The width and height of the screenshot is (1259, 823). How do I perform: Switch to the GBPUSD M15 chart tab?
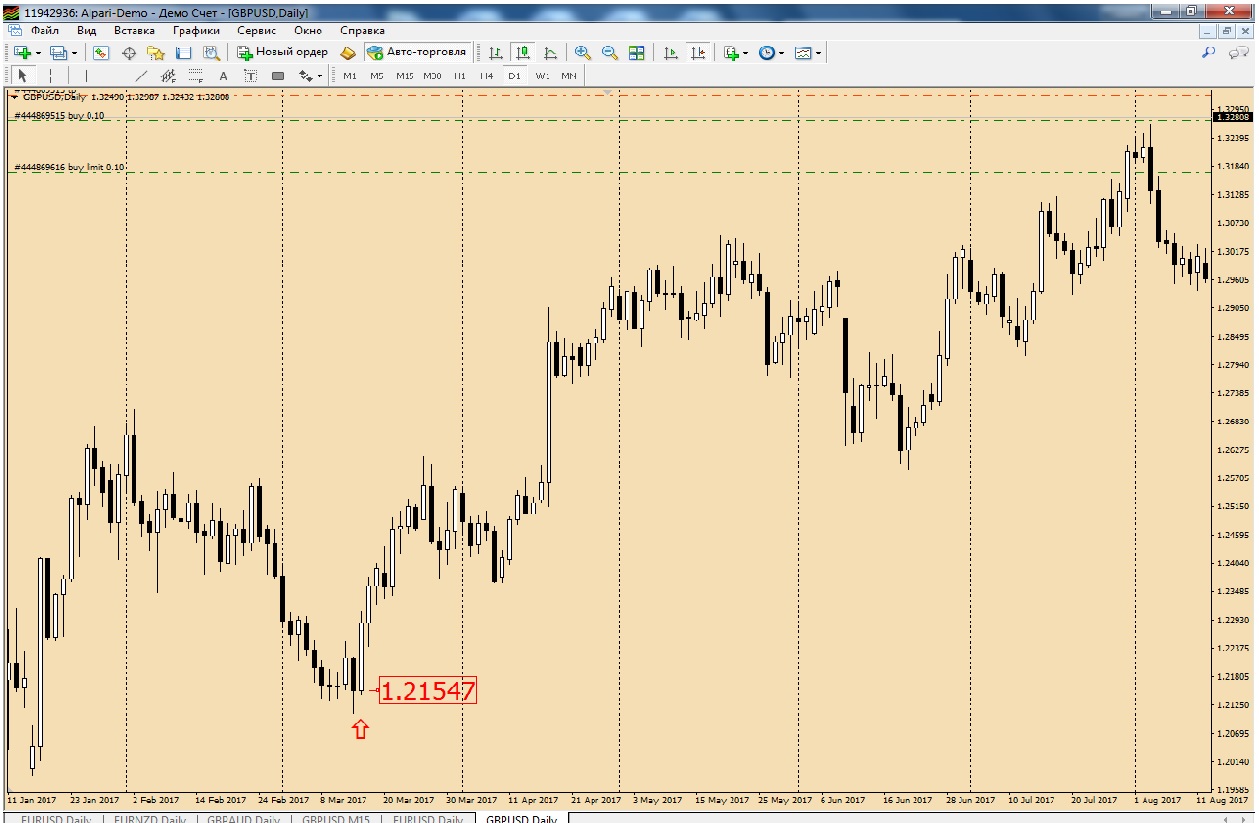click(x=335, y=819)
